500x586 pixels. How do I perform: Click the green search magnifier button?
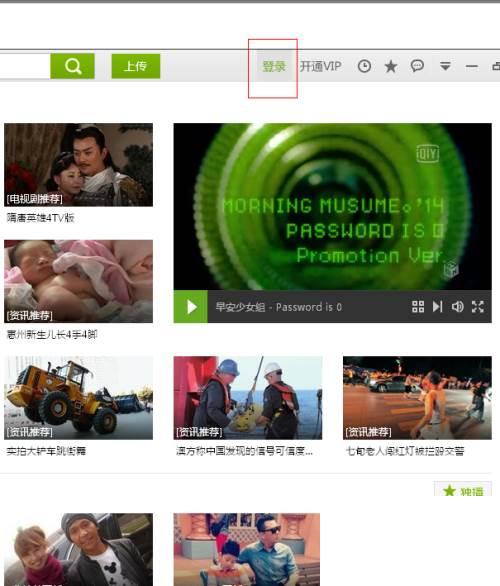point(72,66)
